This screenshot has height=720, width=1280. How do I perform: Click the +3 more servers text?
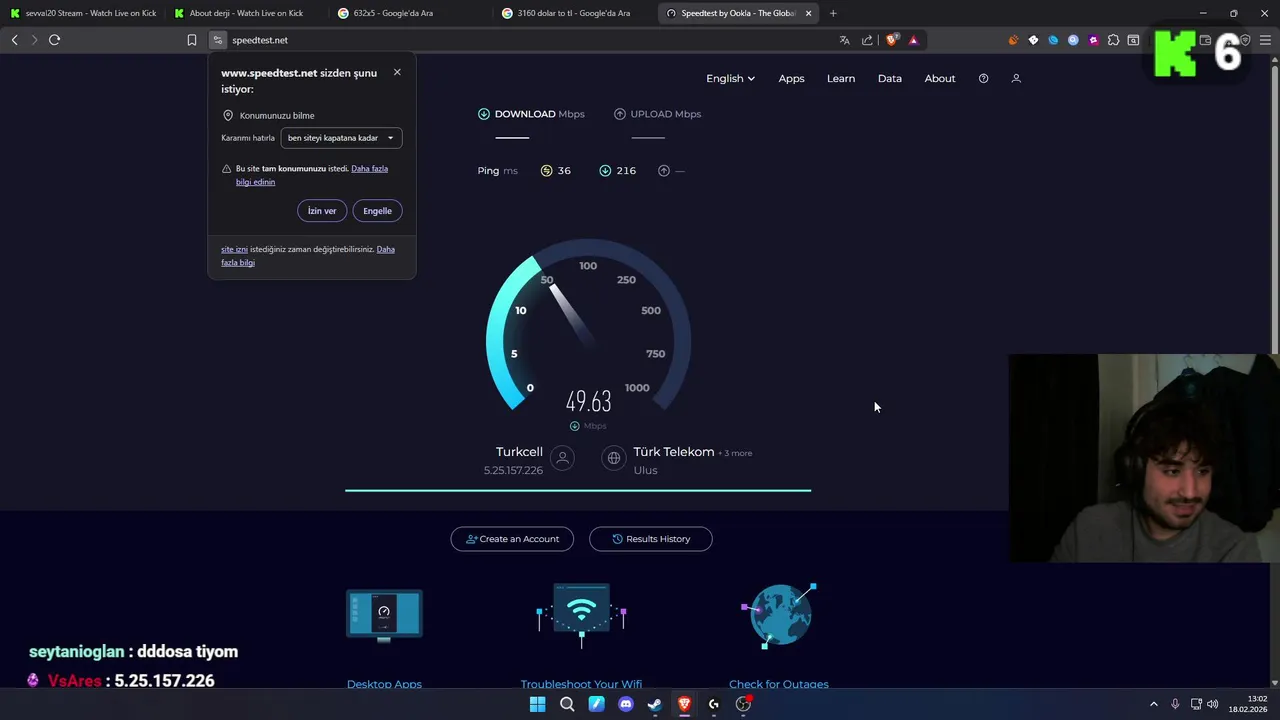pyautogui.click(x=735, y=453)
